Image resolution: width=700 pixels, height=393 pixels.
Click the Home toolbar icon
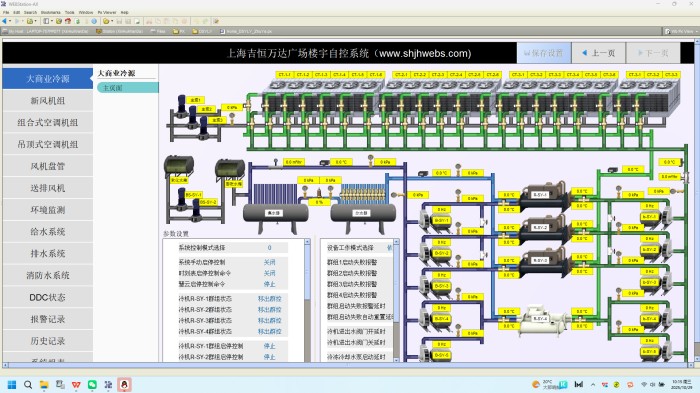click(x=68, y=21)
